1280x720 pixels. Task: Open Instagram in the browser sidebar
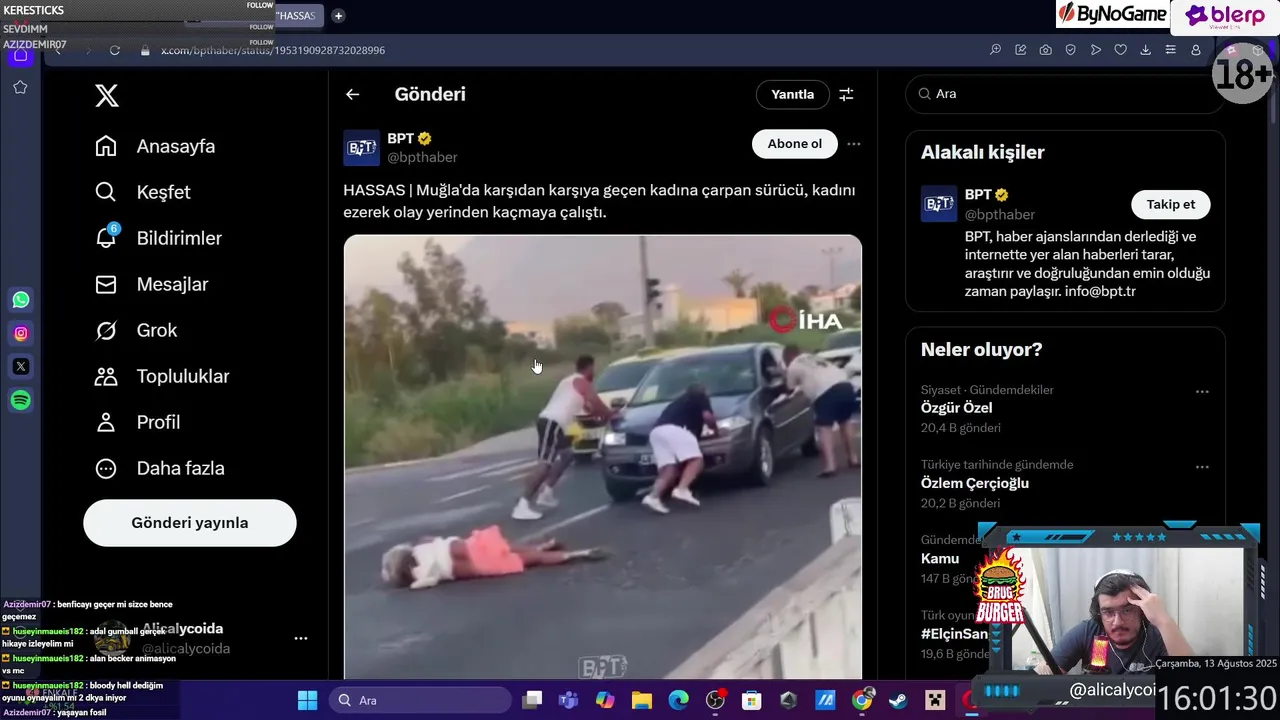tap(21, 333)
